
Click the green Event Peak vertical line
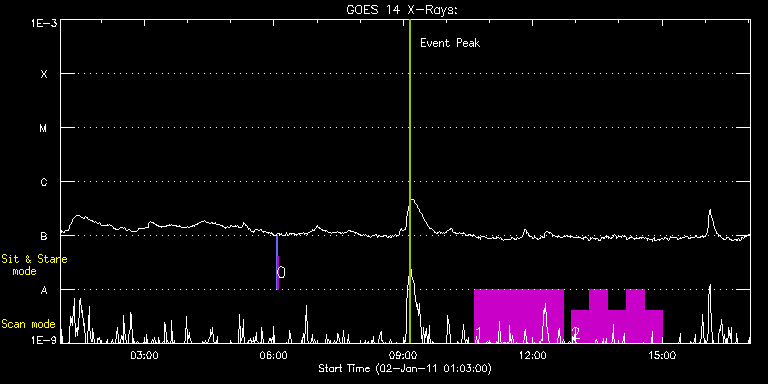click(409, 181)
